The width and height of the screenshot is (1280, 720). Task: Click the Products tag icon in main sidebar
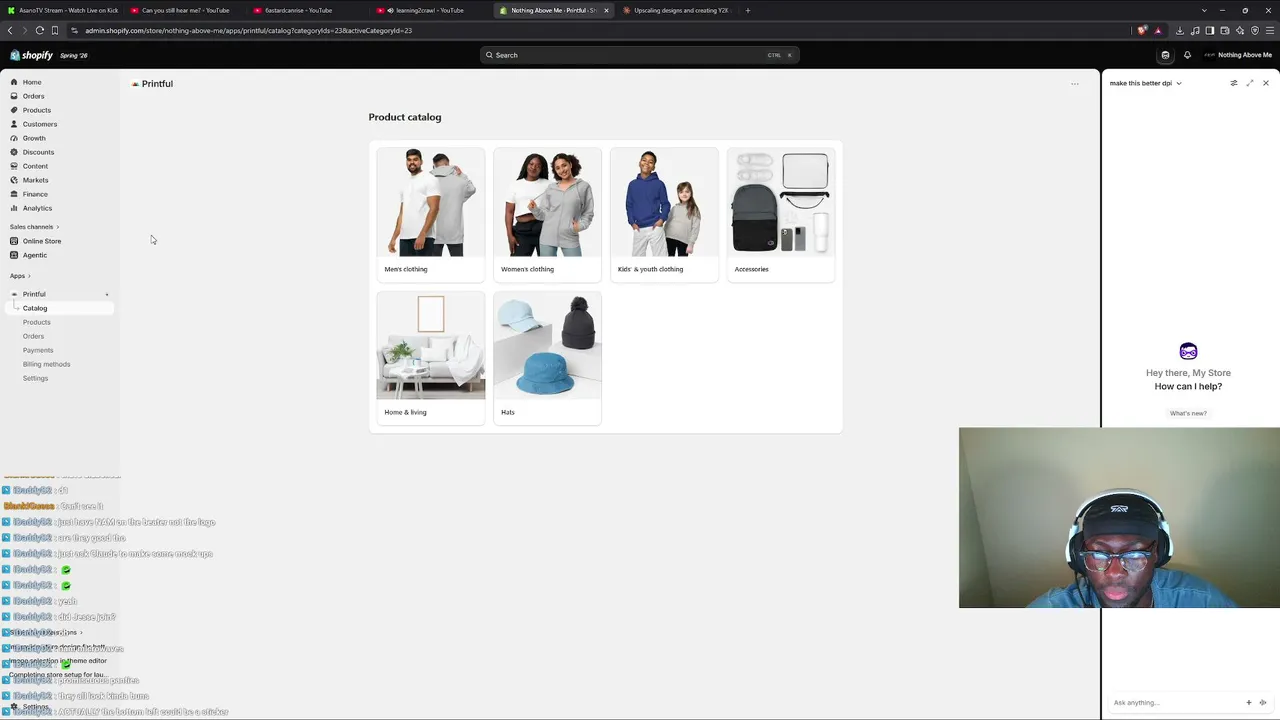point(14,110)
